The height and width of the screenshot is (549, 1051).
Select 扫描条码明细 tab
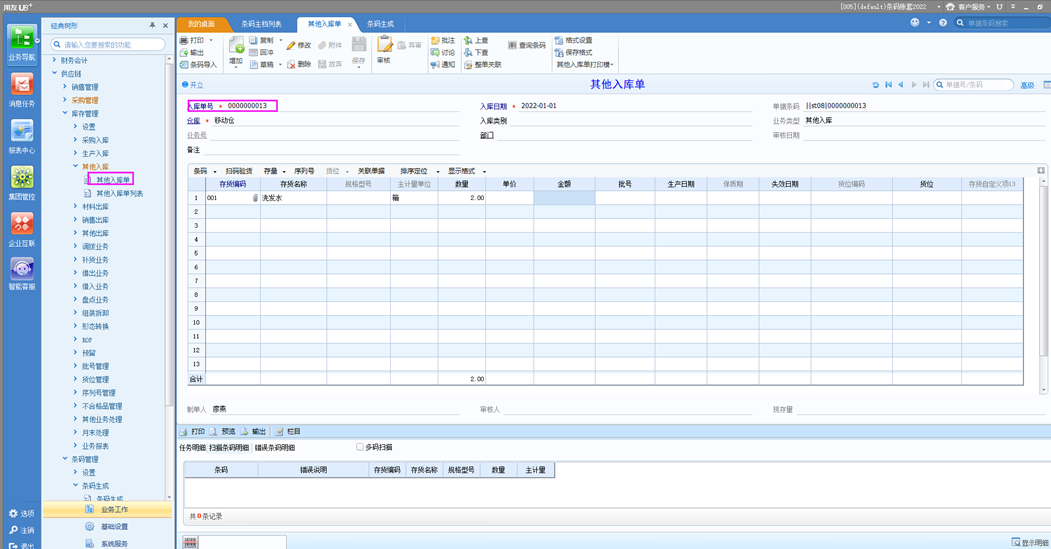[229, 448]
